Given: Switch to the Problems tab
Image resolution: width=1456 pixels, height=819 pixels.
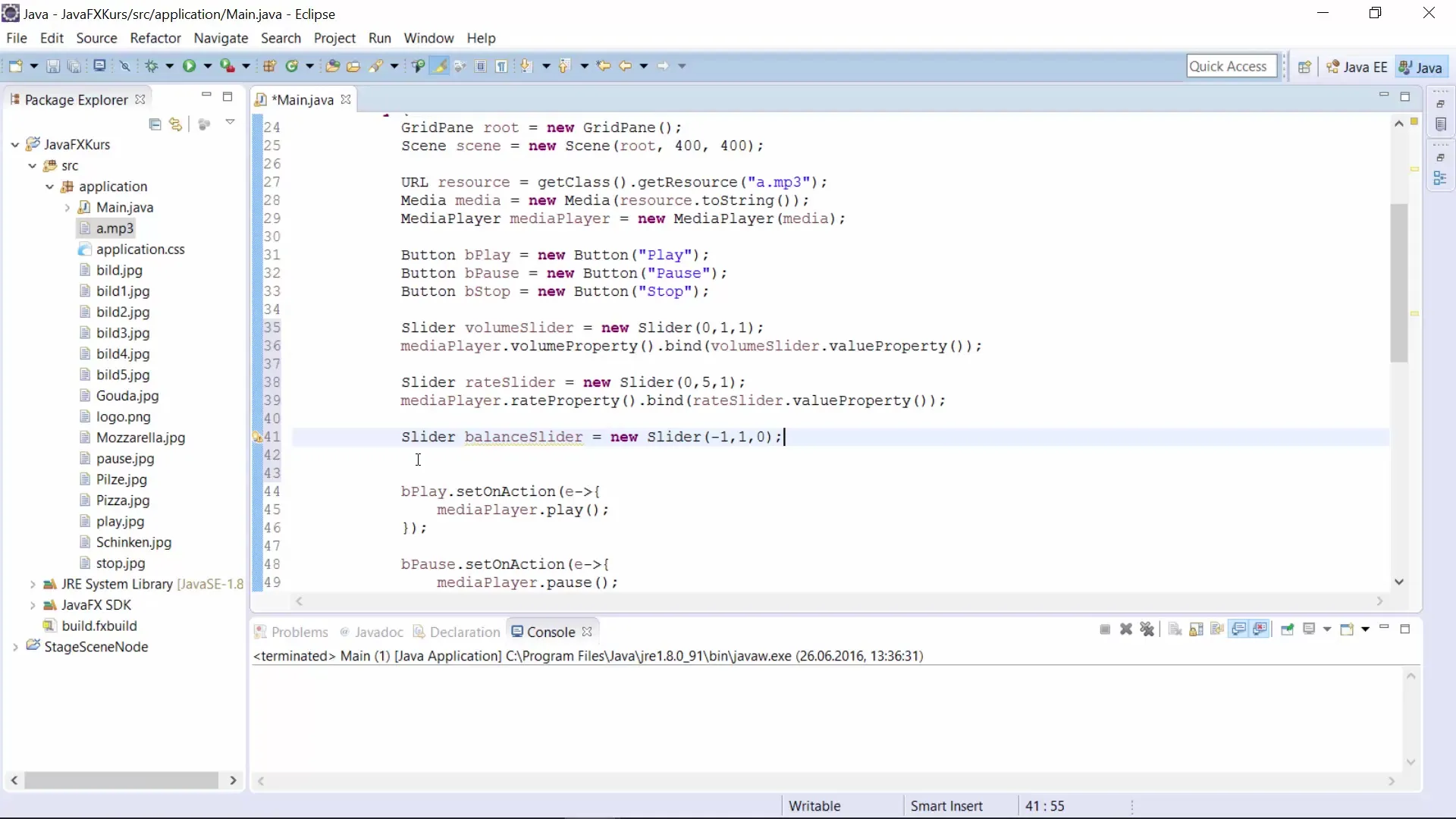Looking at the screenshot, I should (x=291, y=632).
